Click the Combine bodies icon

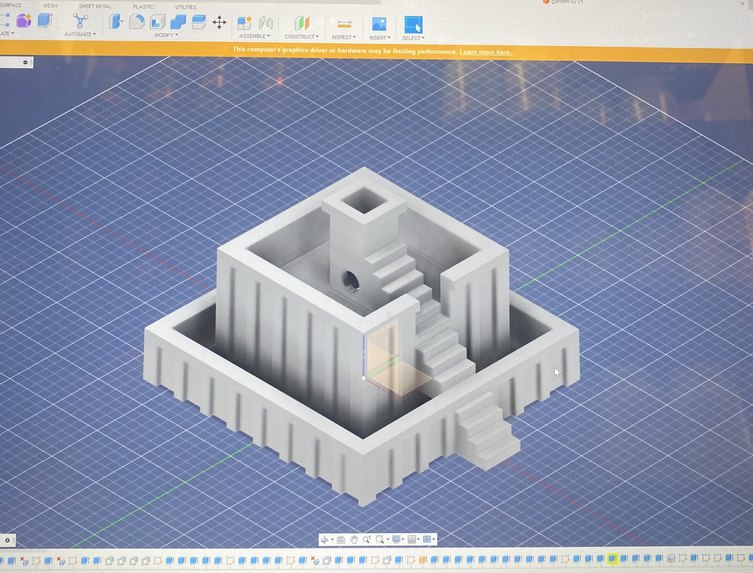[178, 22]
